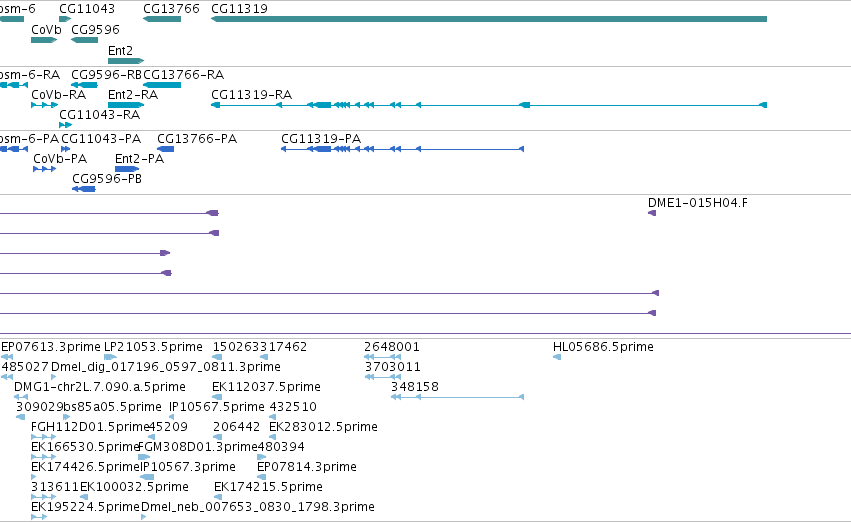
Task: Select the CG11319-PA protein annotation
Action: (402, 149)
